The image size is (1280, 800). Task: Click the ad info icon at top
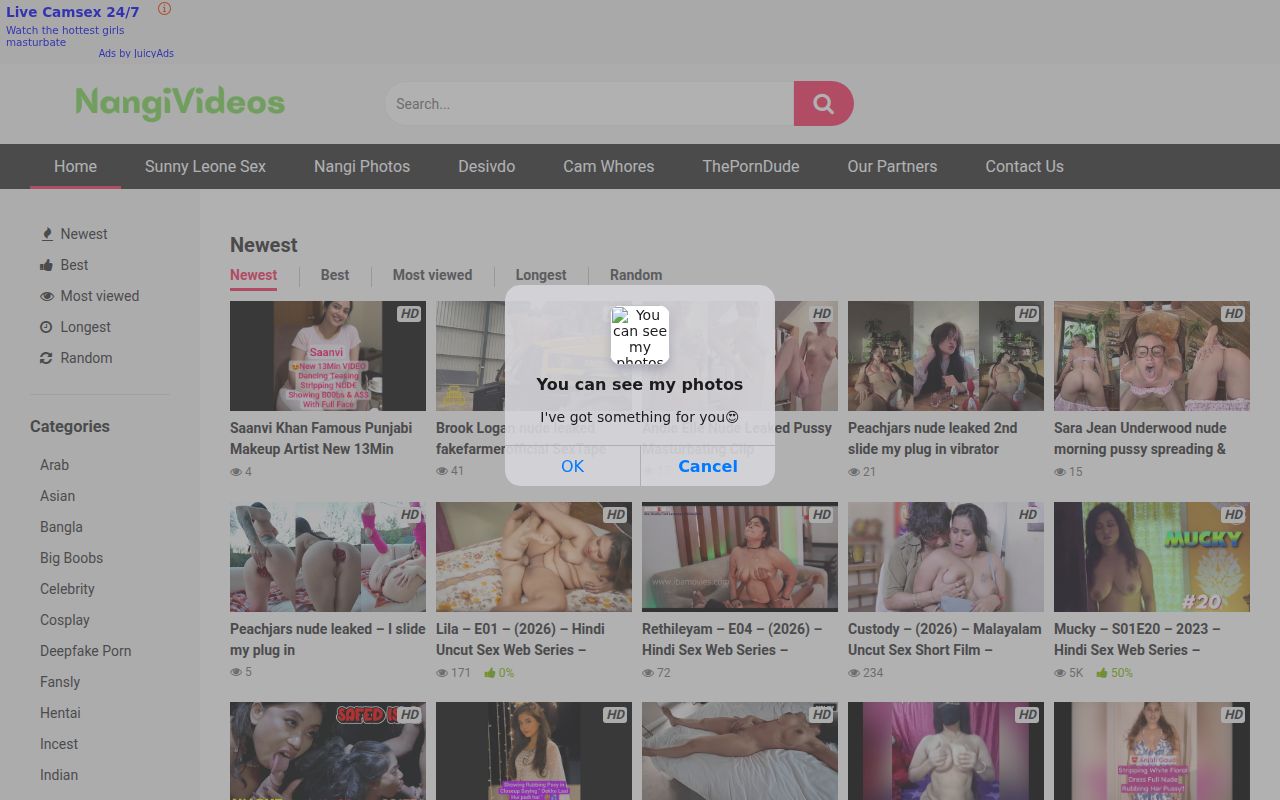[x=164, y=9]
